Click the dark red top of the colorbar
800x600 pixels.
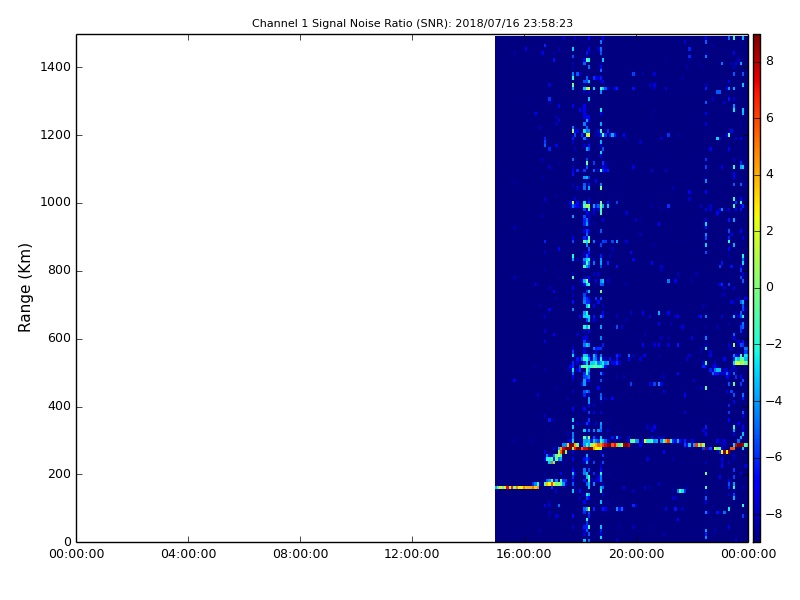[757, 38]
